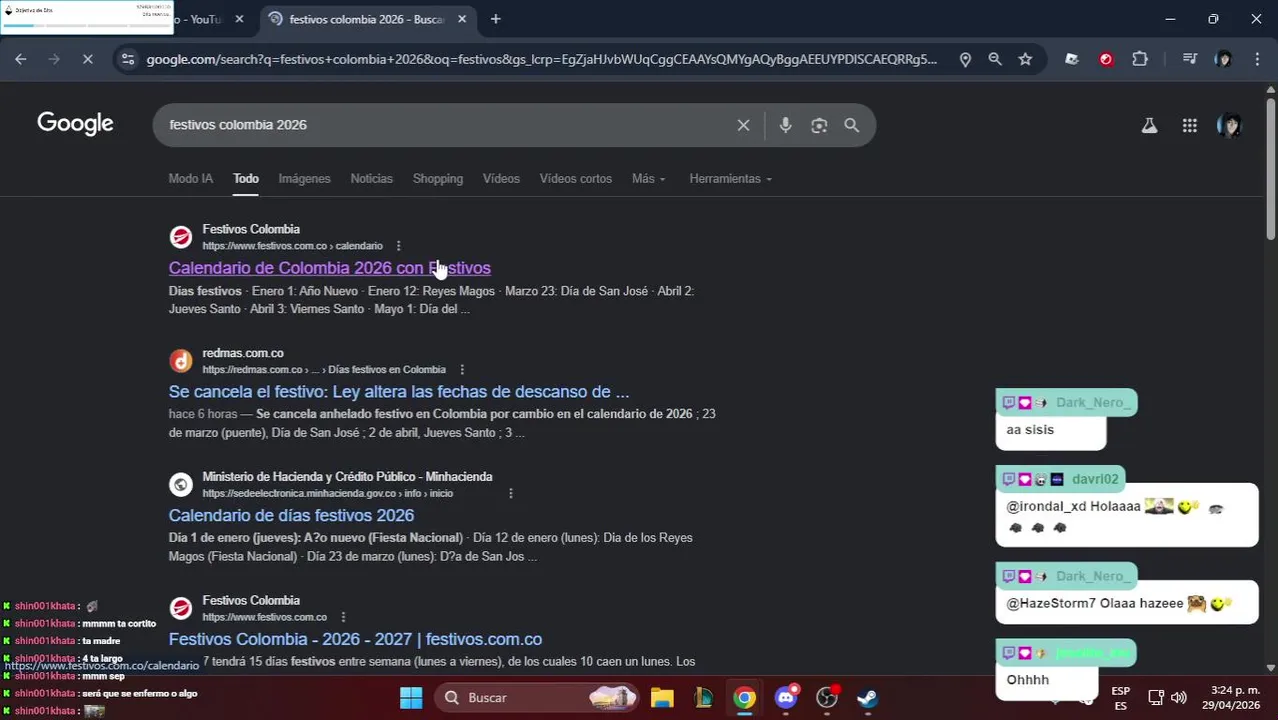Open Festivos Colombia - 2026 - 2027 link
The height and width of the screenshot is (720, 1278).
pyautogui.click(x=355, y=639)
